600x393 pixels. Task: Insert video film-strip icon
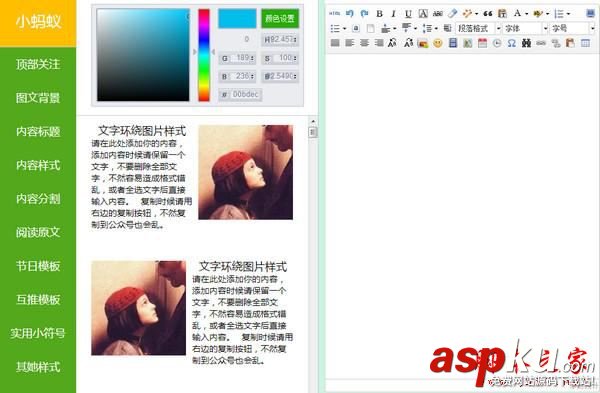tap(453, 43)
